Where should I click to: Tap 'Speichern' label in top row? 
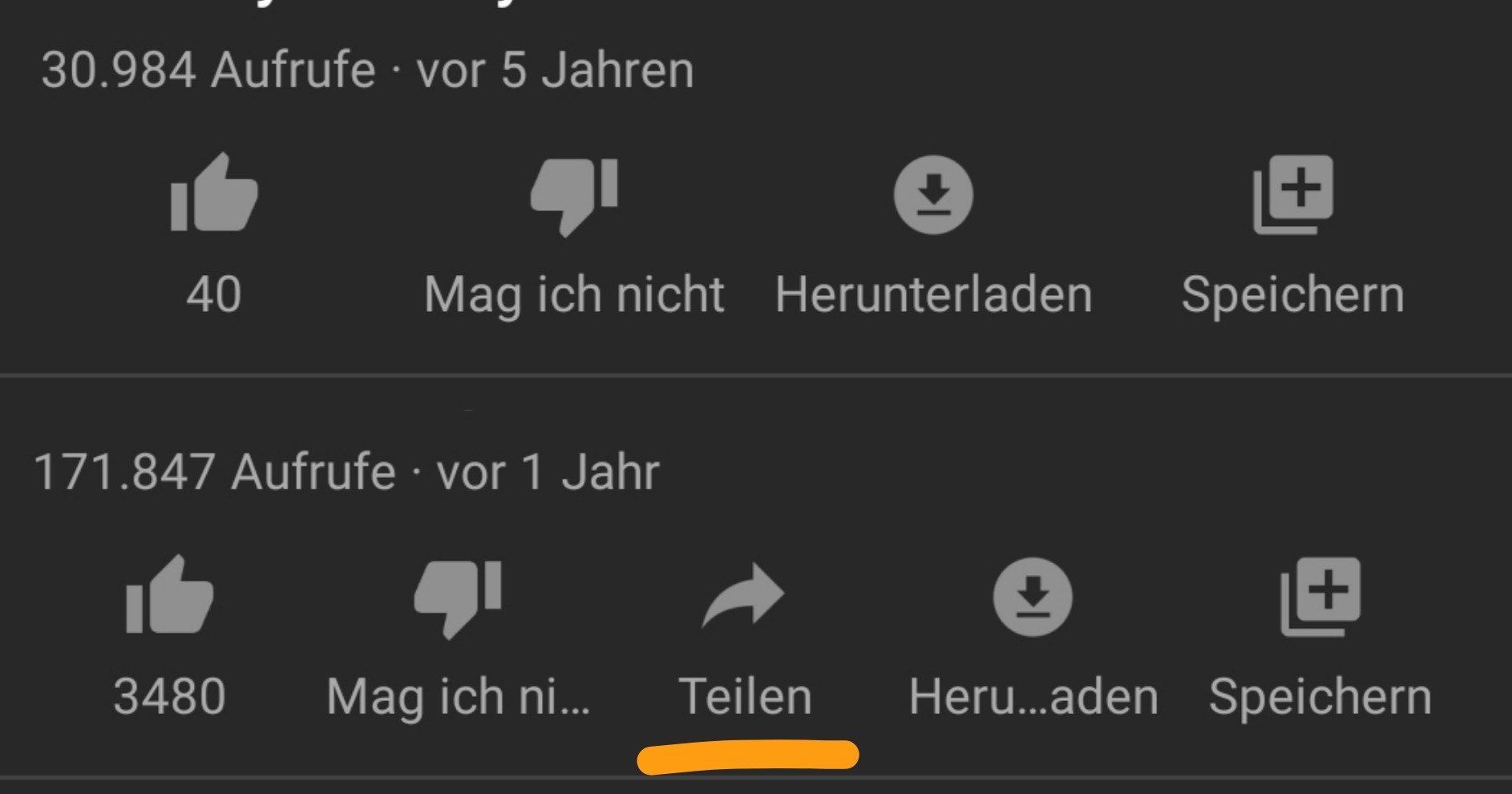click(x=1292, y=295)
